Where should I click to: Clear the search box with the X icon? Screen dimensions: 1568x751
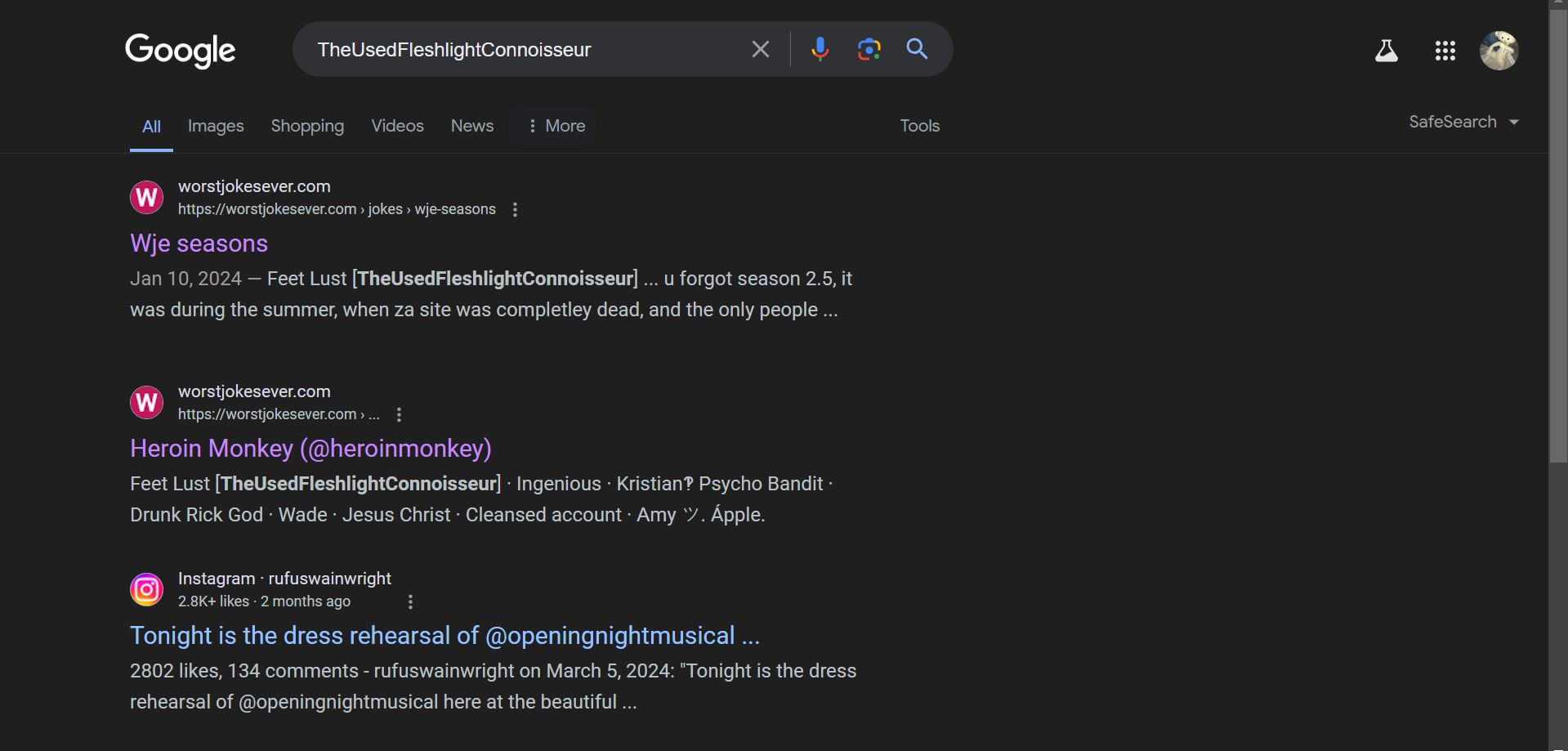pos(761,50)
